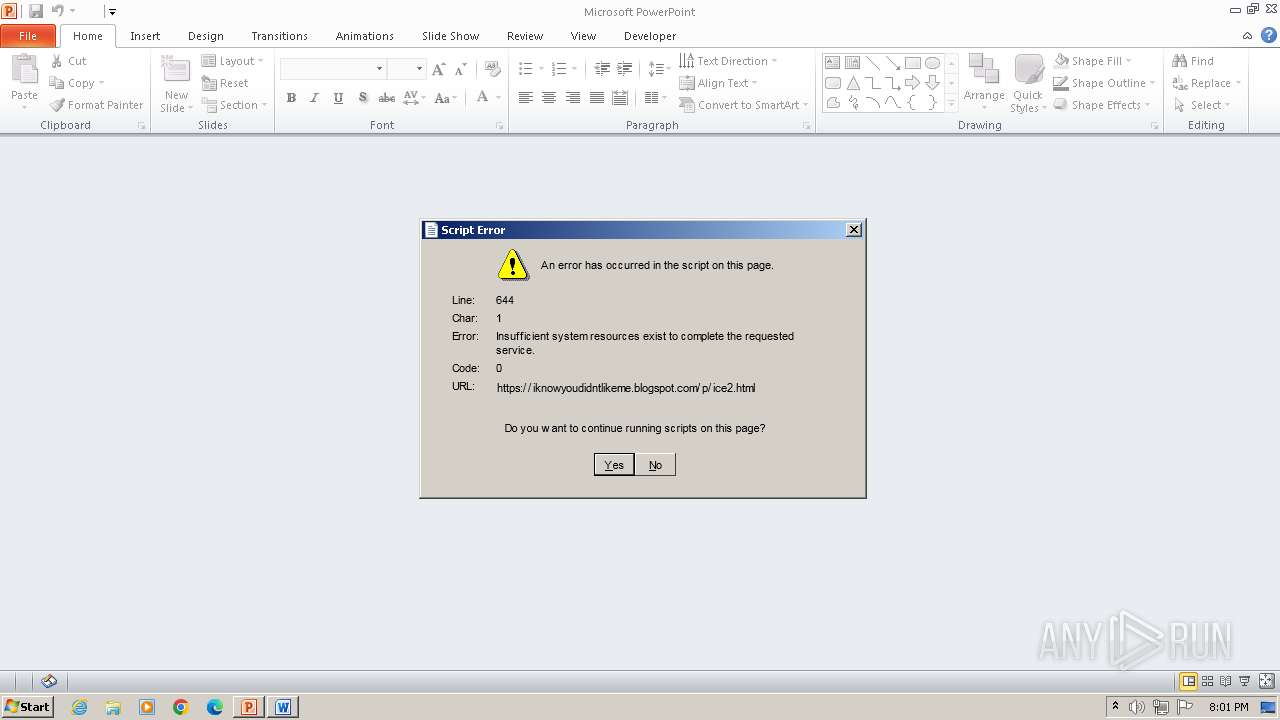Open the File tab
The height and width of the screenshot is (720, 1280).
click(28, 36)
